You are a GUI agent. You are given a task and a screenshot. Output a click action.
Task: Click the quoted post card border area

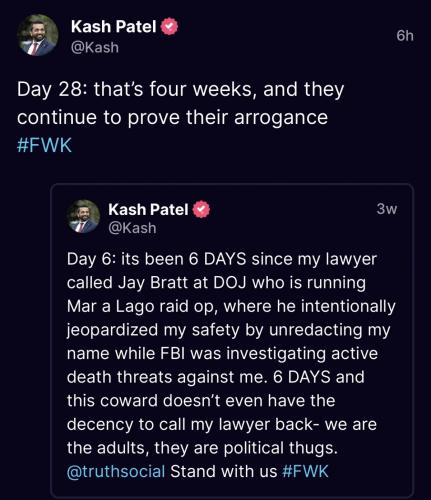point(232,341)
